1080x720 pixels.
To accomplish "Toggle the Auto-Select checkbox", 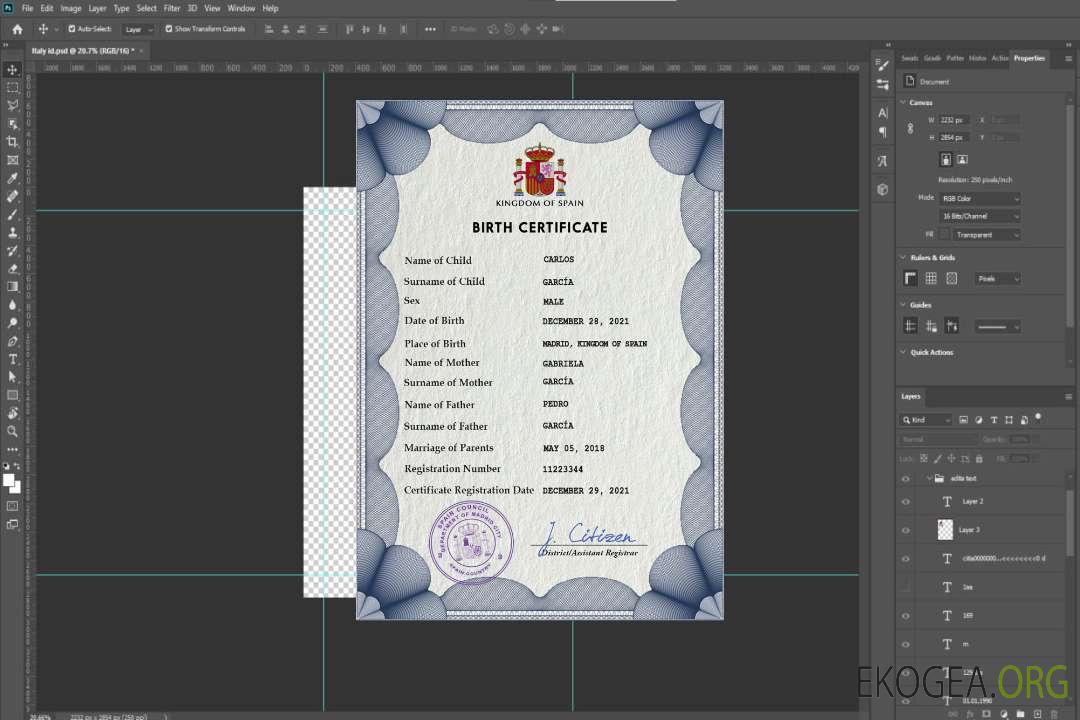I will [72, 29].
